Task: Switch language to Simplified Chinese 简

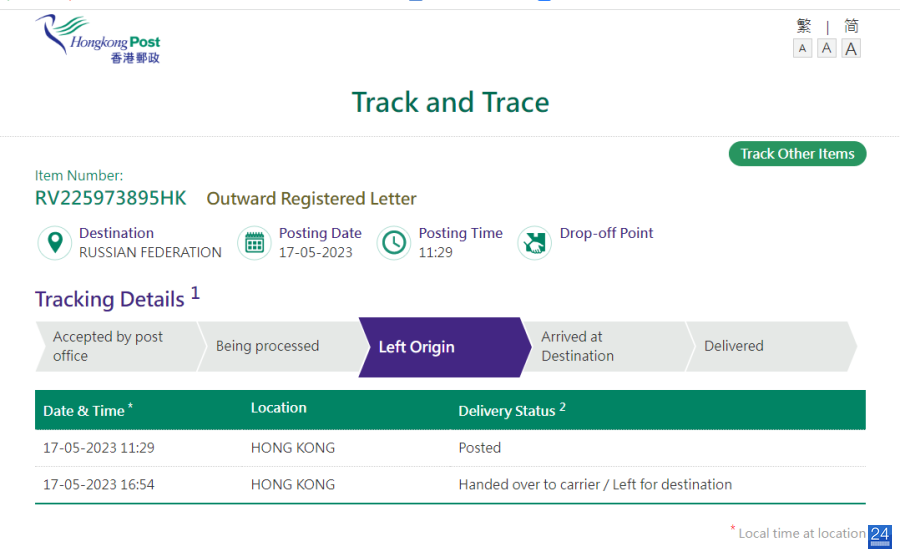Action: point(851,26)
